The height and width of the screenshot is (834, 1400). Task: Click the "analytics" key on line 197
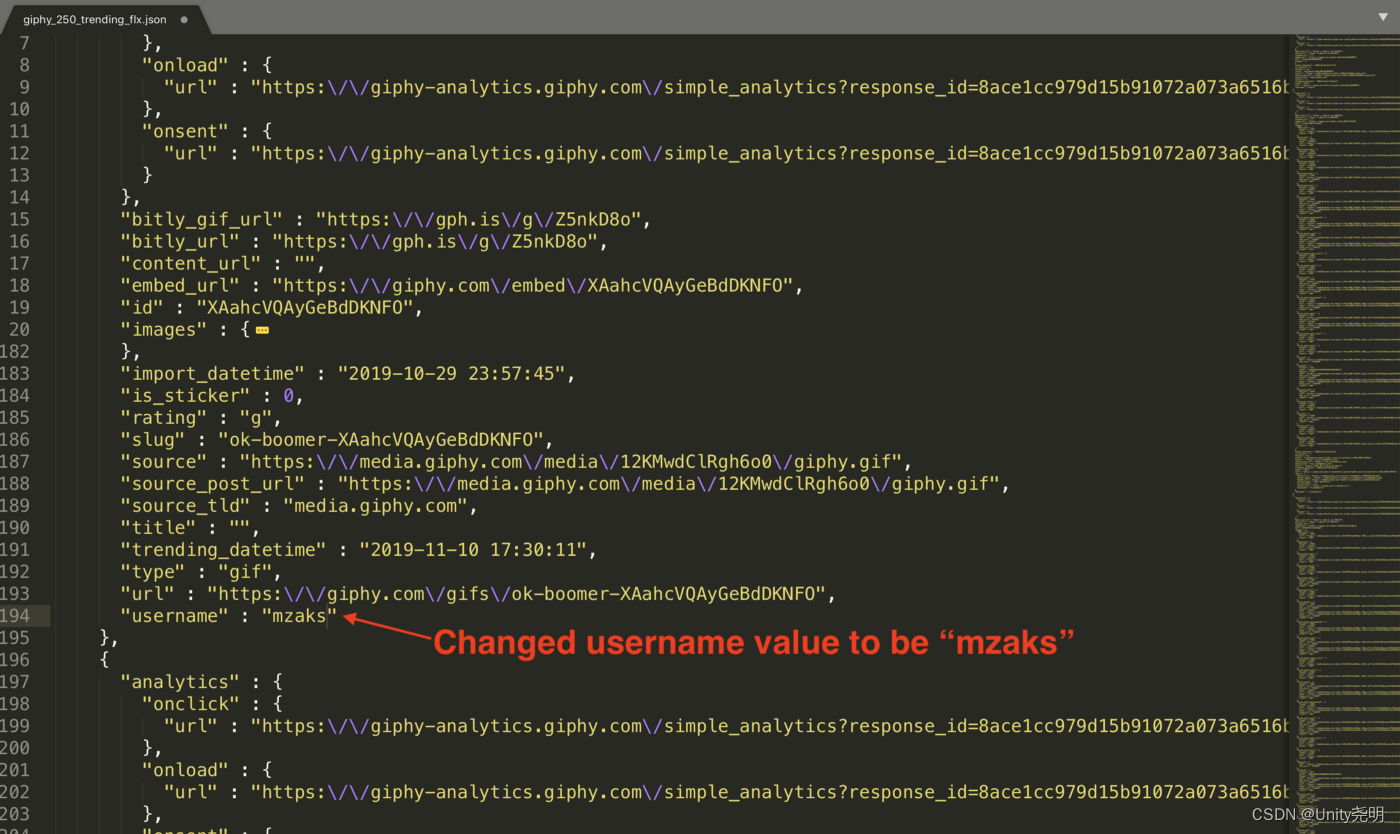point(180,681)
